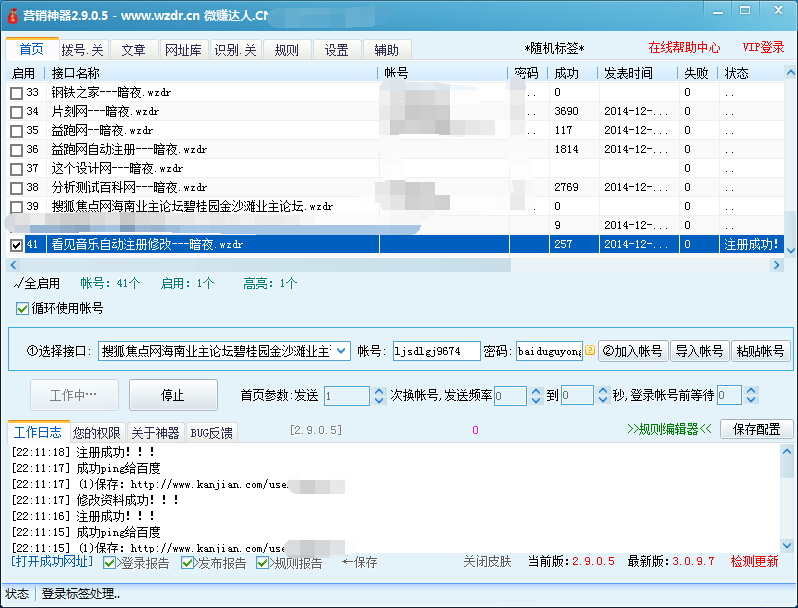Click the stepper next to 发送 count field
This screenshot has height=608, width=798.
[x=378, y=396]
